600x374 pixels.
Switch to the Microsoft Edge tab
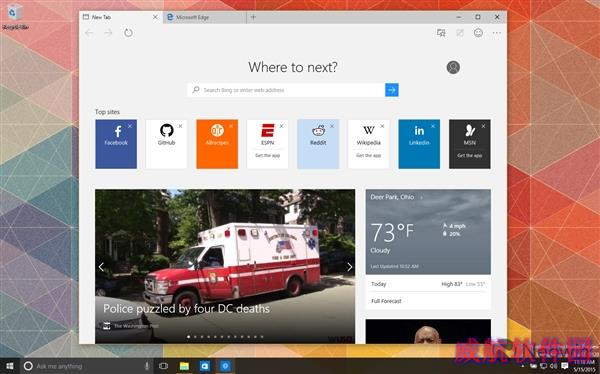click(205, 17)
